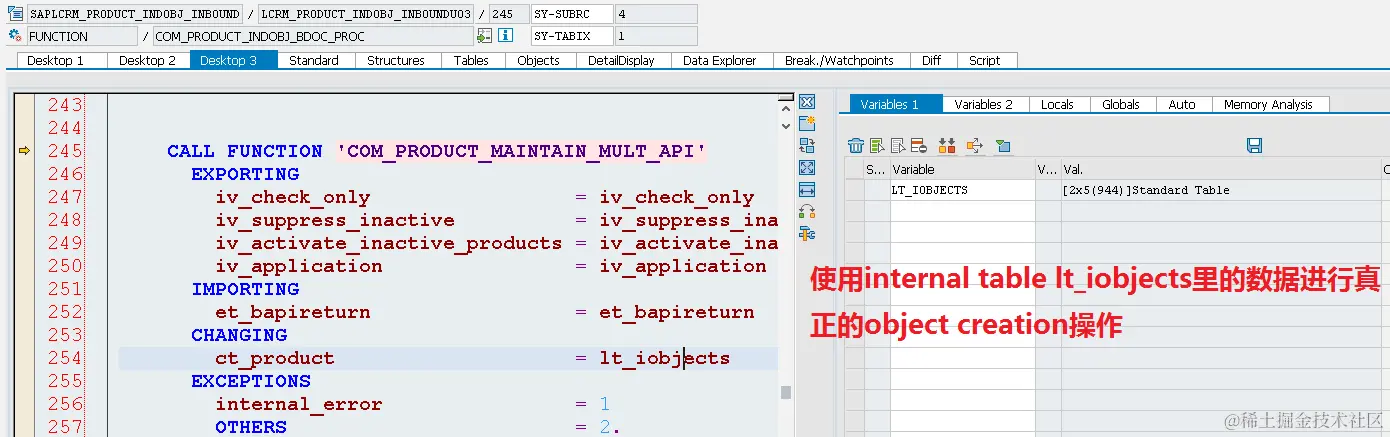
Task: Click 'COM_PRODUCT_MAINTAIN_MULT_API' string in code
Action: pos(521,151)
